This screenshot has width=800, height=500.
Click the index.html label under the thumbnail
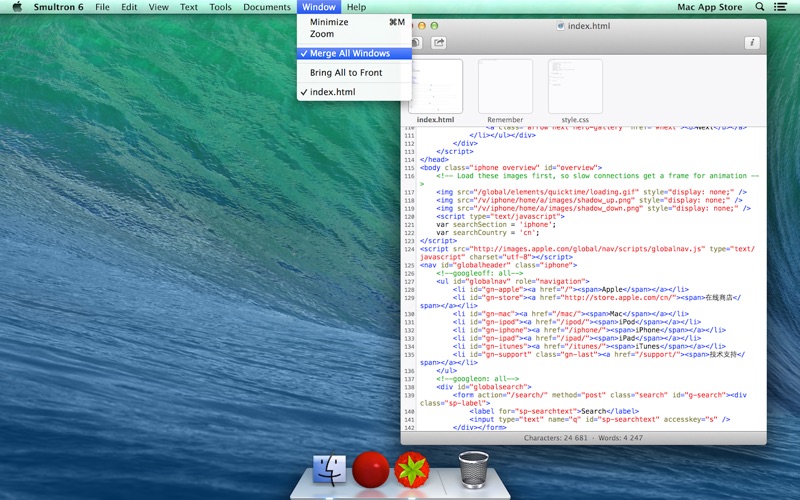pyautogui.click(x=435, y=120)
